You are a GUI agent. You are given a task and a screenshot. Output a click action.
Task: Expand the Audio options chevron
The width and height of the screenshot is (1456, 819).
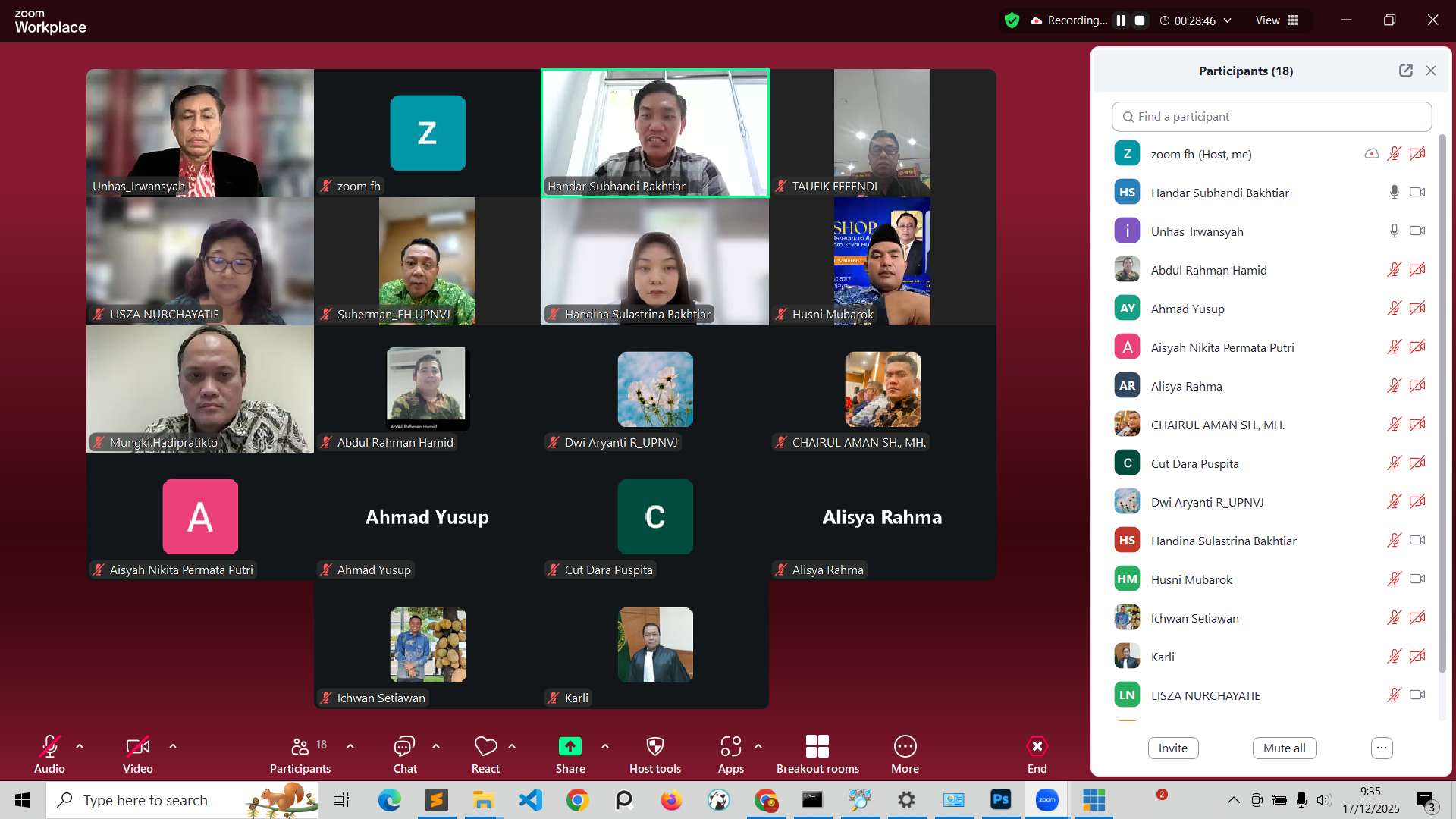click(x=80, y=746)
